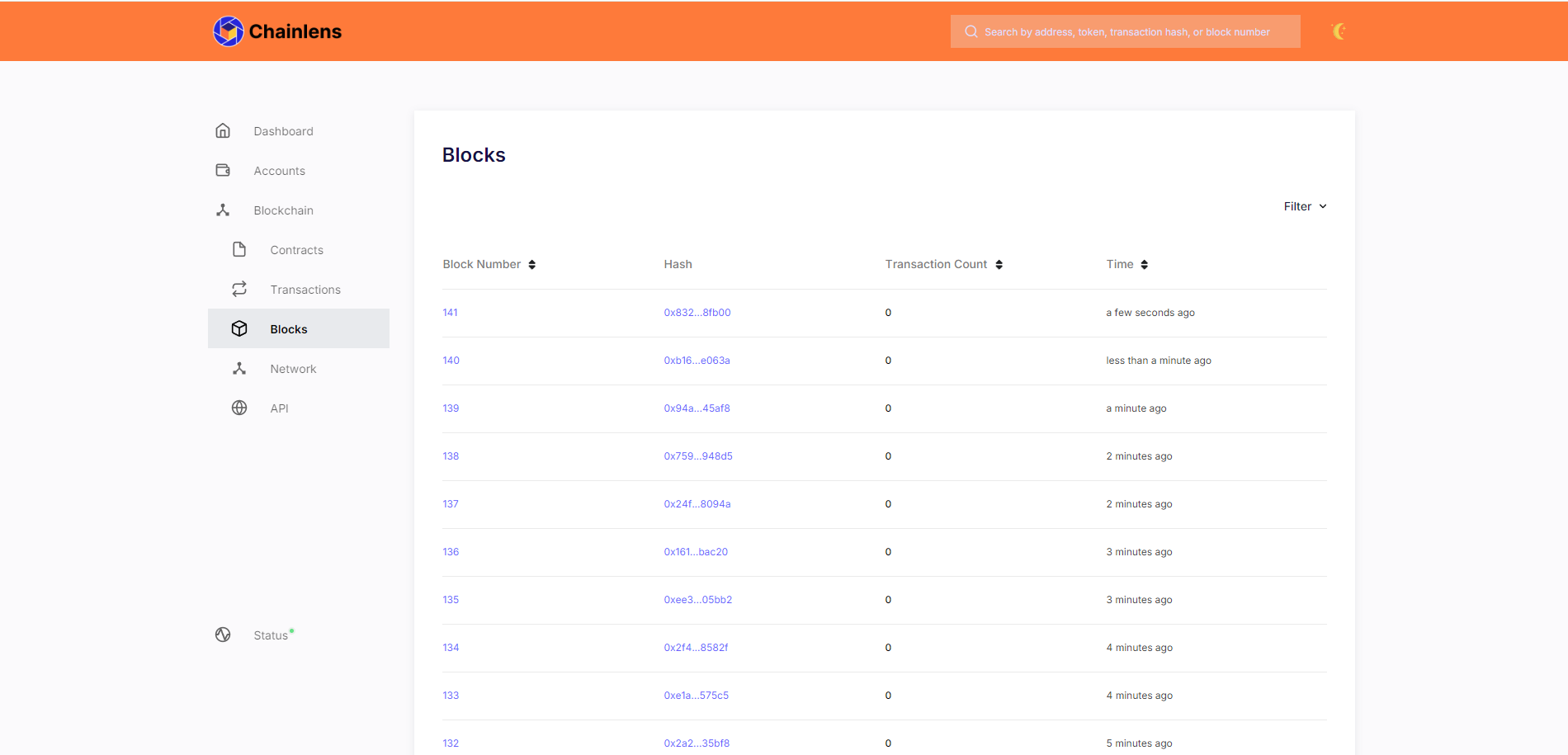1568x755 pixels.
Task: Click the Chainlens brand name
Action: (x=295, y=31)
